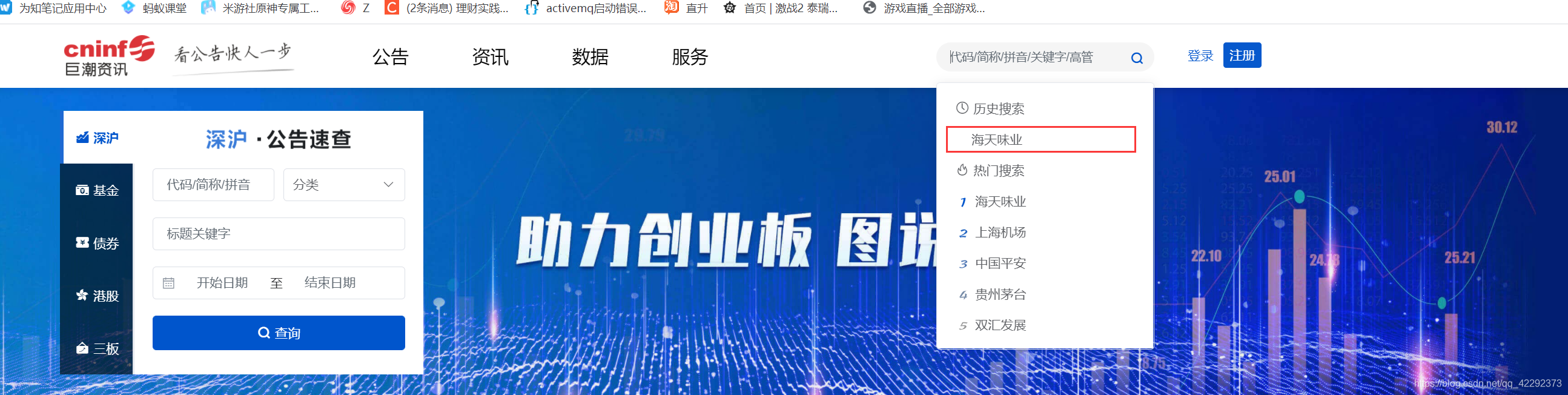Open the 服务 navigation menu
Viewport: 1568px width, 395px height.
click(690, 56)
